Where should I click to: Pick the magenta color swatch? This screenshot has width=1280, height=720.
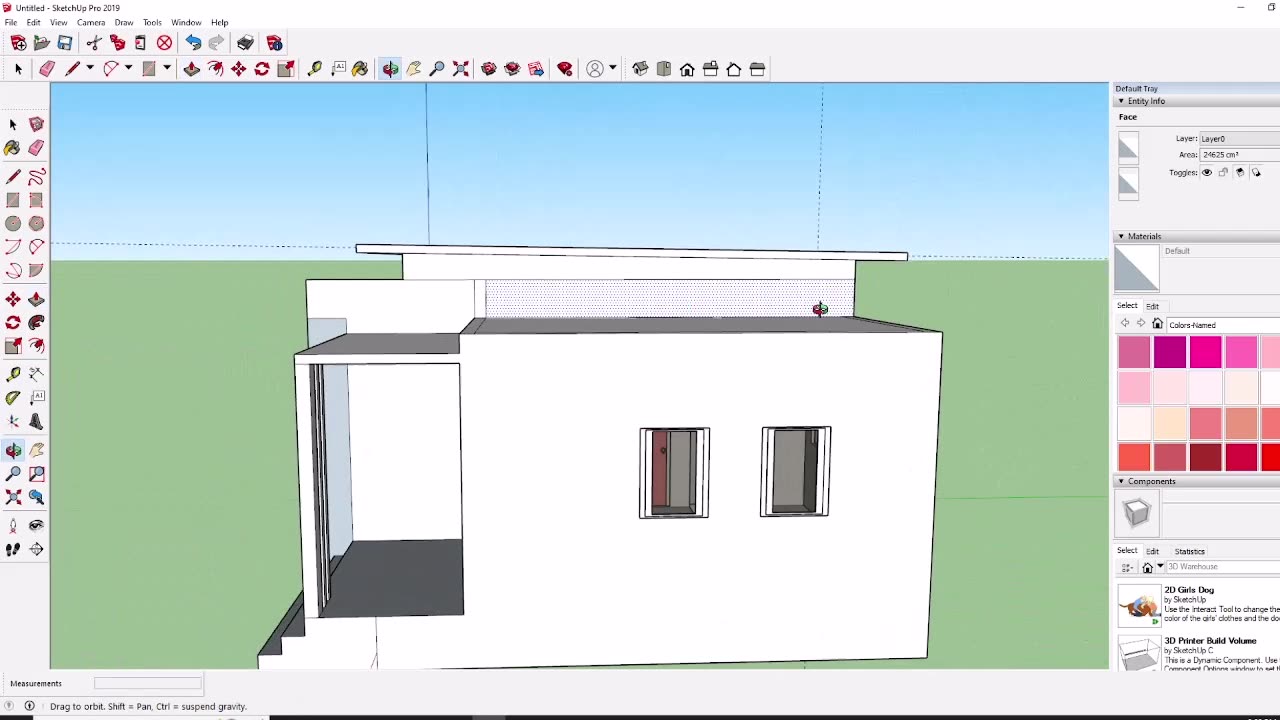click(x=1170, y=352)
